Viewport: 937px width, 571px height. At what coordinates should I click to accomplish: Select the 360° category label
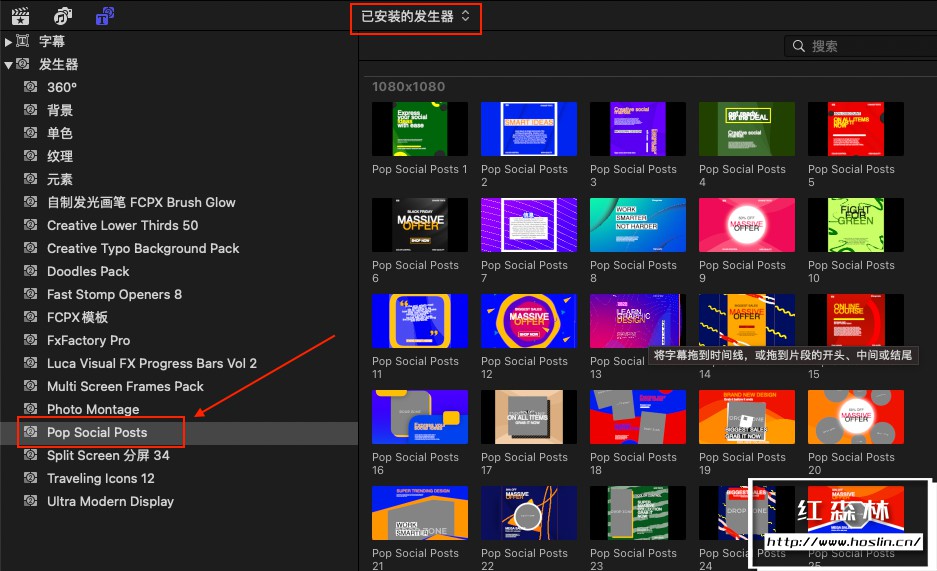click(62, 87)
